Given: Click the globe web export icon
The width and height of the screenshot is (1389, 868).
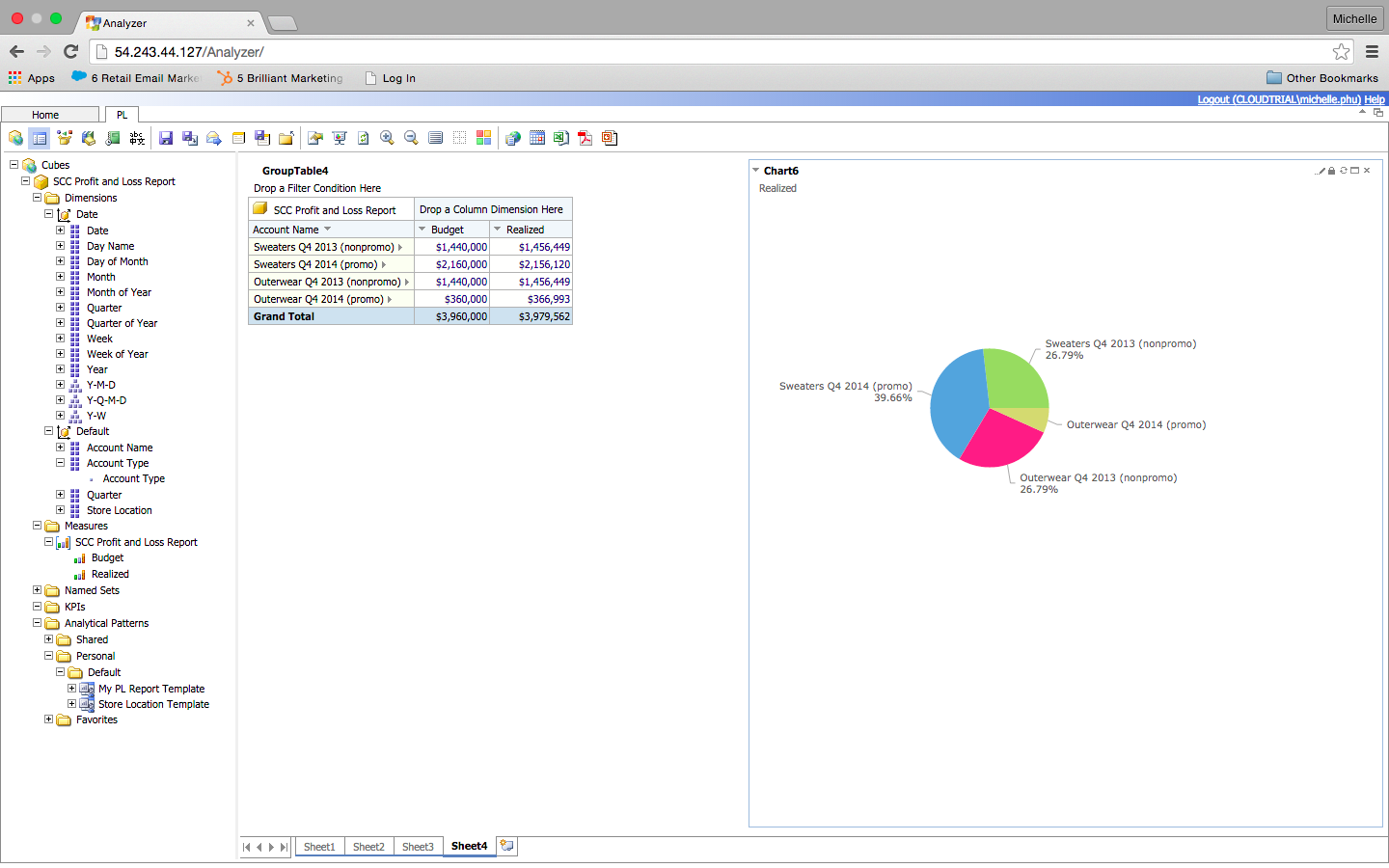Looking at the screenshot, I should 513,138.
